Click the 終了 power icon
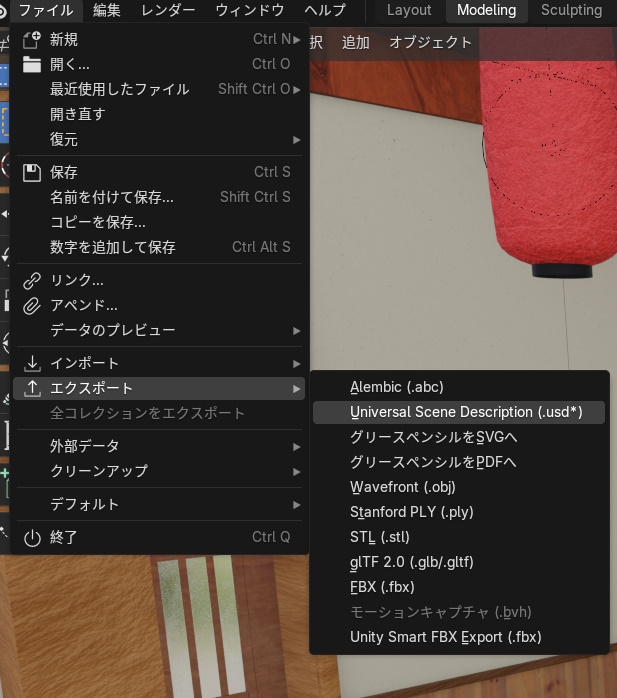Image resolution: width=617 pixels, height=698 pixels. [32, 538]
